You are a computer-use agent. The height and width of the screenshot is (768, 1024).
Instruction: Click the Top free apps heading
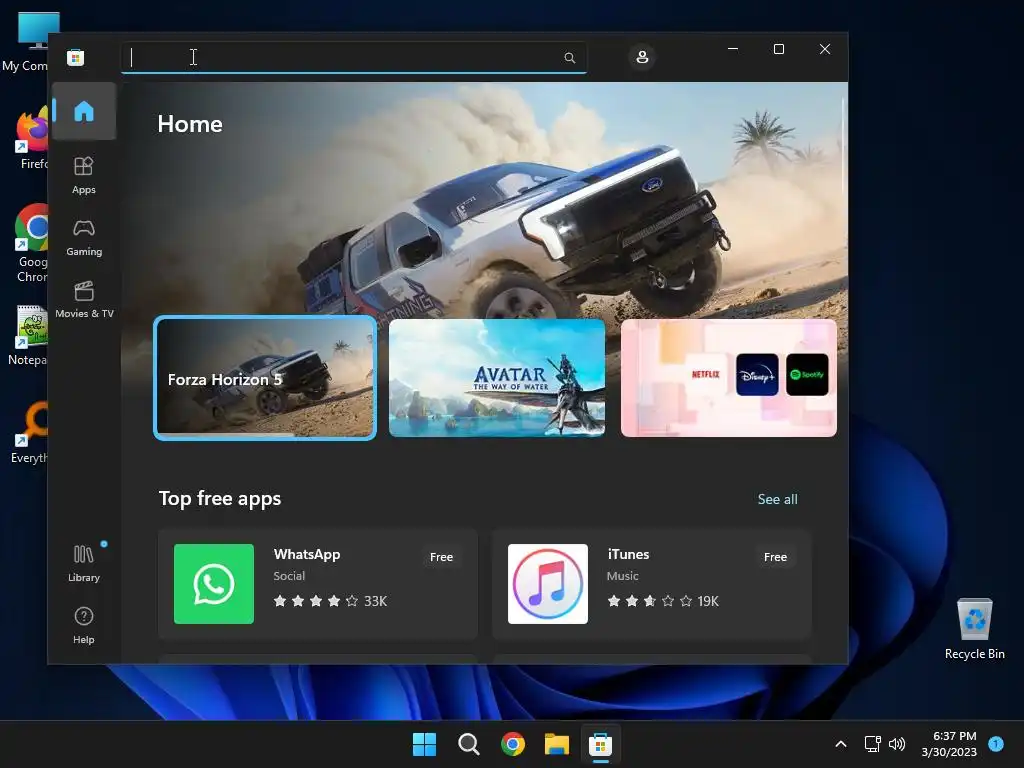(220, 498)
